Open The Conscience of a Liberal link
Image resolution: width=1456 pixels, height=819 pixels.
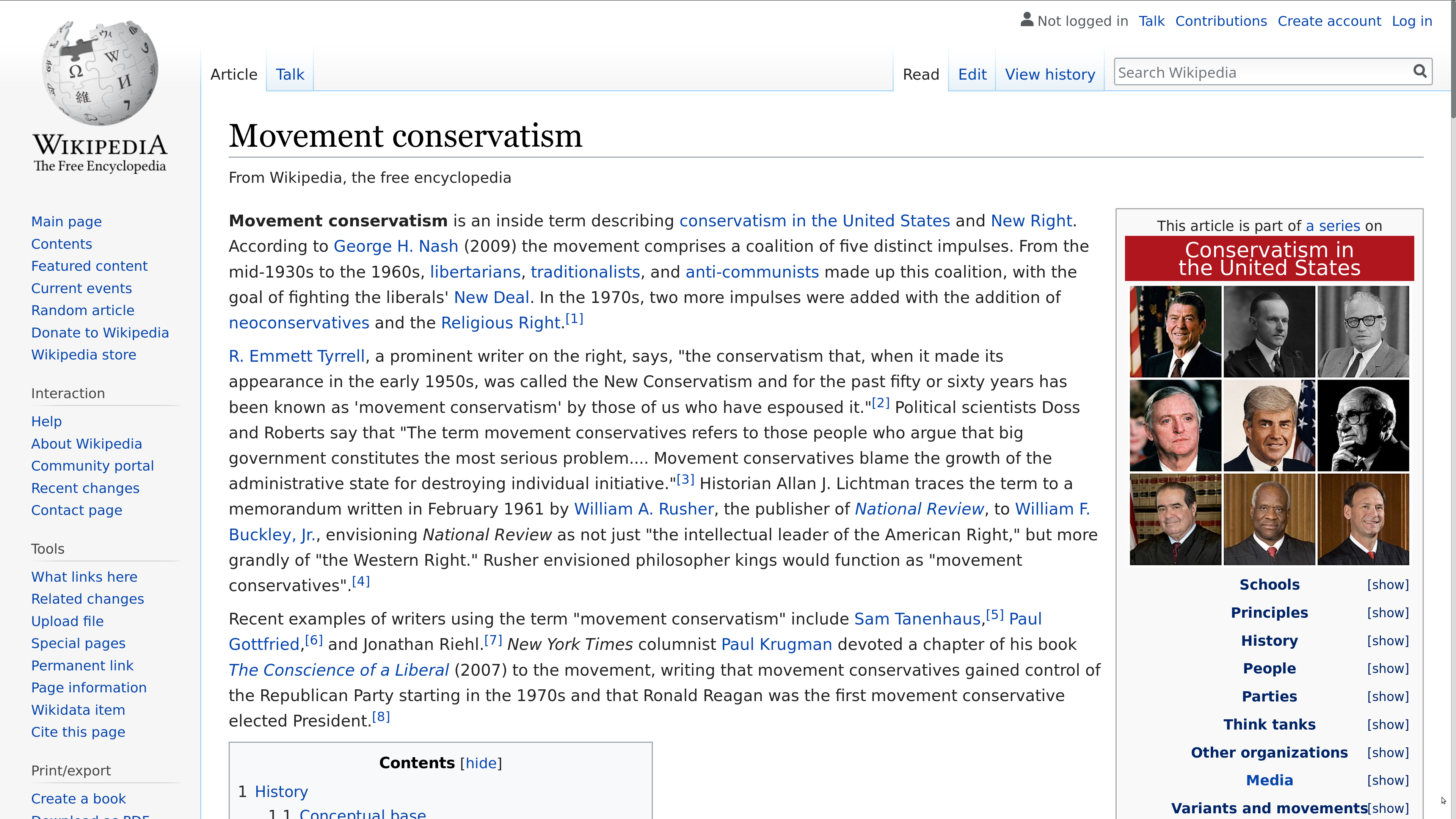(x=339, y=670)
